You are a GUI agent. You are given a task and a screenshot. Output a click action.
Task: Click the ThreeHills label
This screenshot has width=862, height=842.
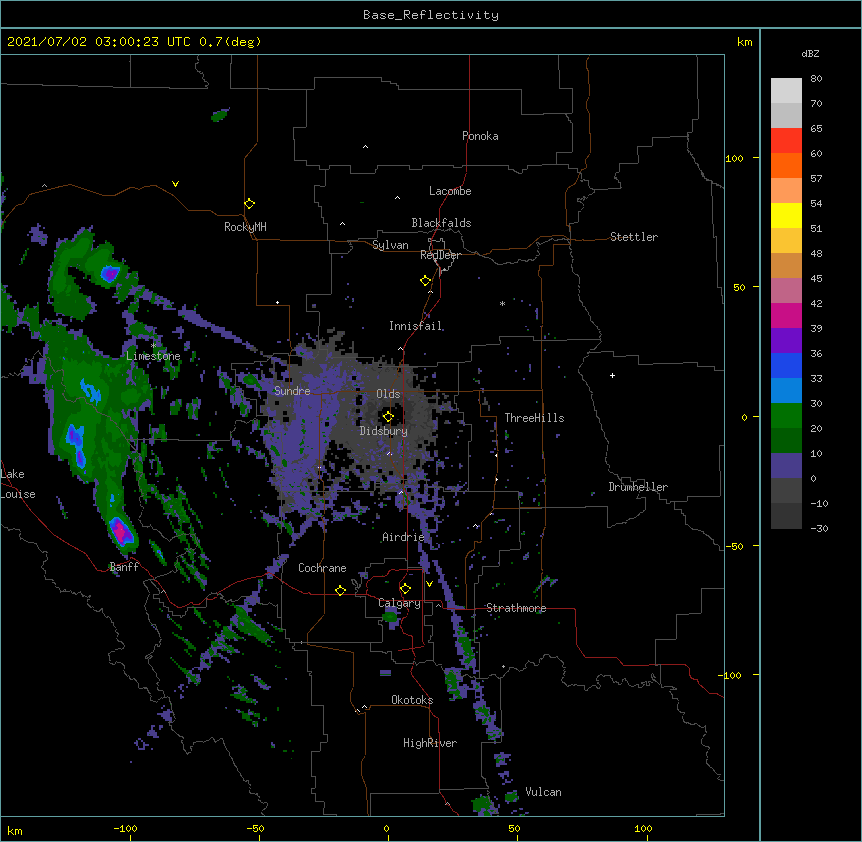tap(534, 418)
